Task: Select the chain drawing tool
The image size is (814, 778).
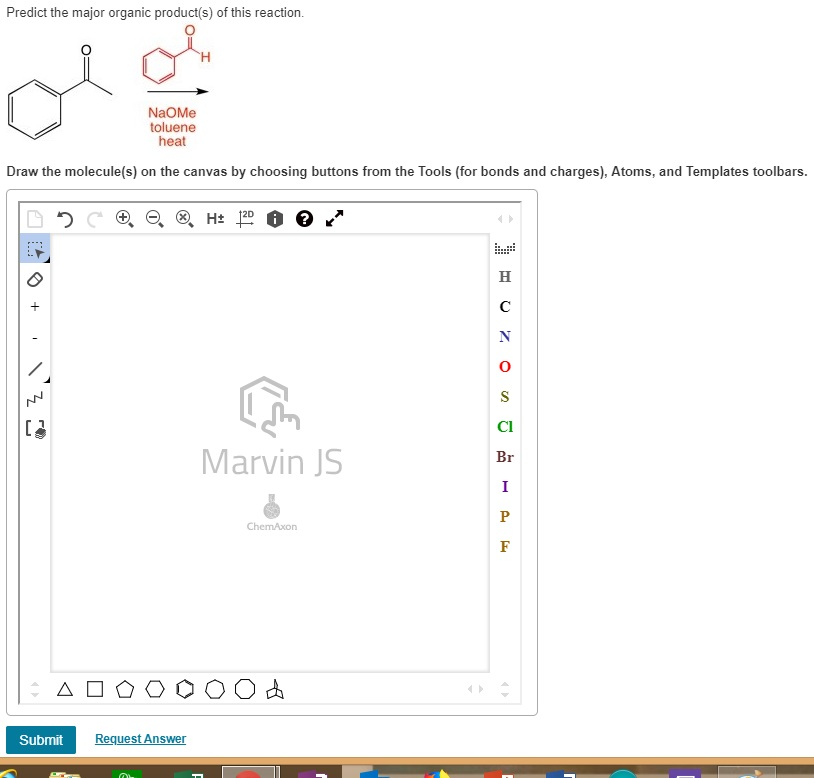Action: pyautogui.click(x=35, y=397)
